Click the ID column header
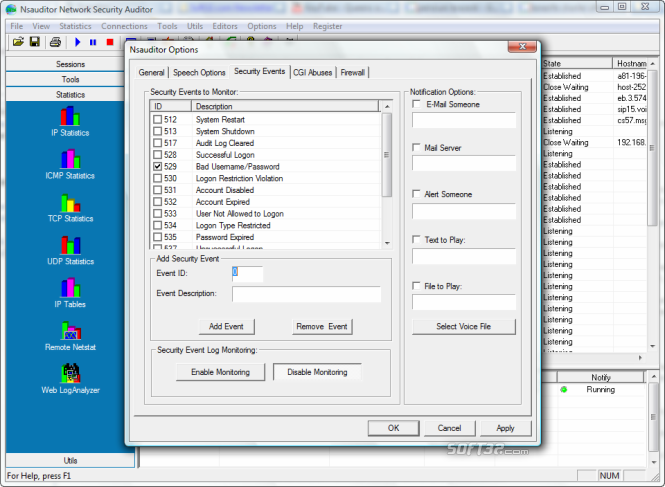The width and height of the screenshot is (665, 487). click(170, 106)
